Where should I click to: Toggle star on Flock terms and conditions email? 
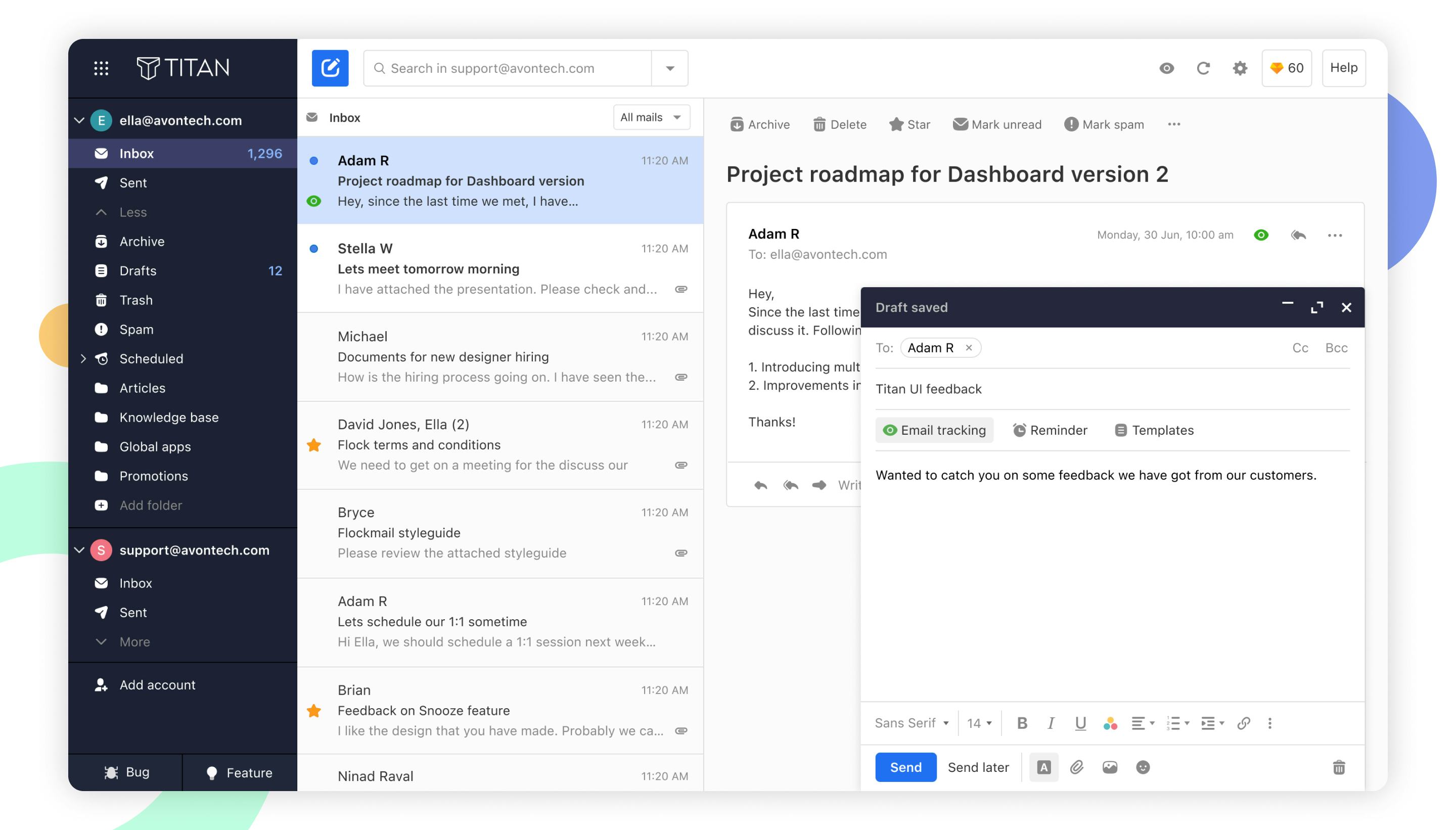pyautogui.click(x=313, y=445)
